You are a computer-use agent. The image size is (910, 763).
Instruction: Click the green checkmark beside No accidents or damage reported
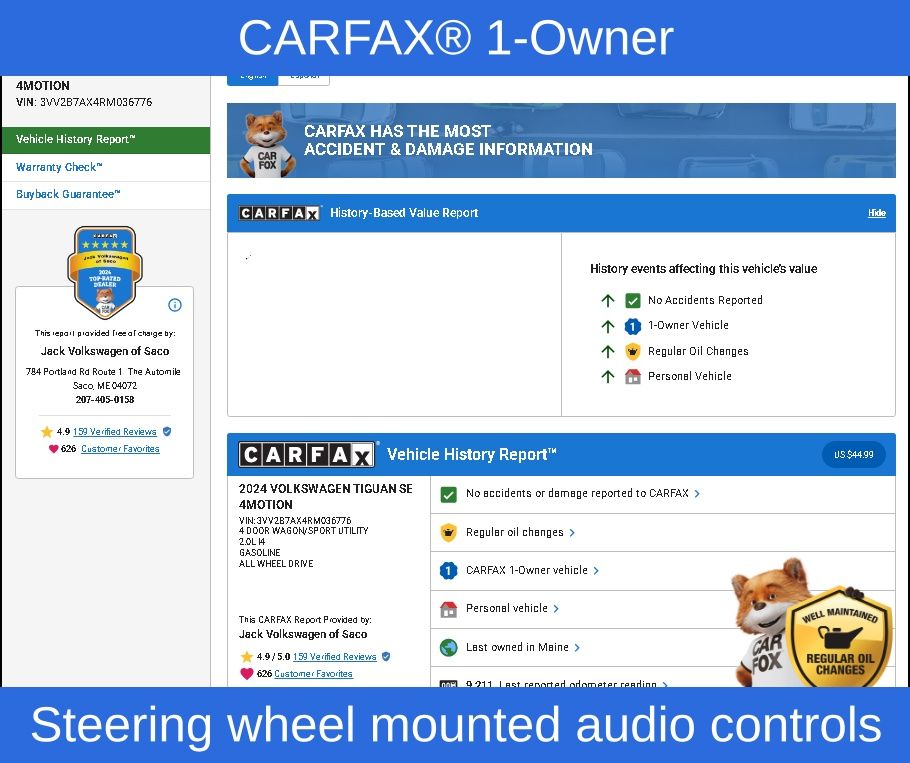[x=449, y=494]
